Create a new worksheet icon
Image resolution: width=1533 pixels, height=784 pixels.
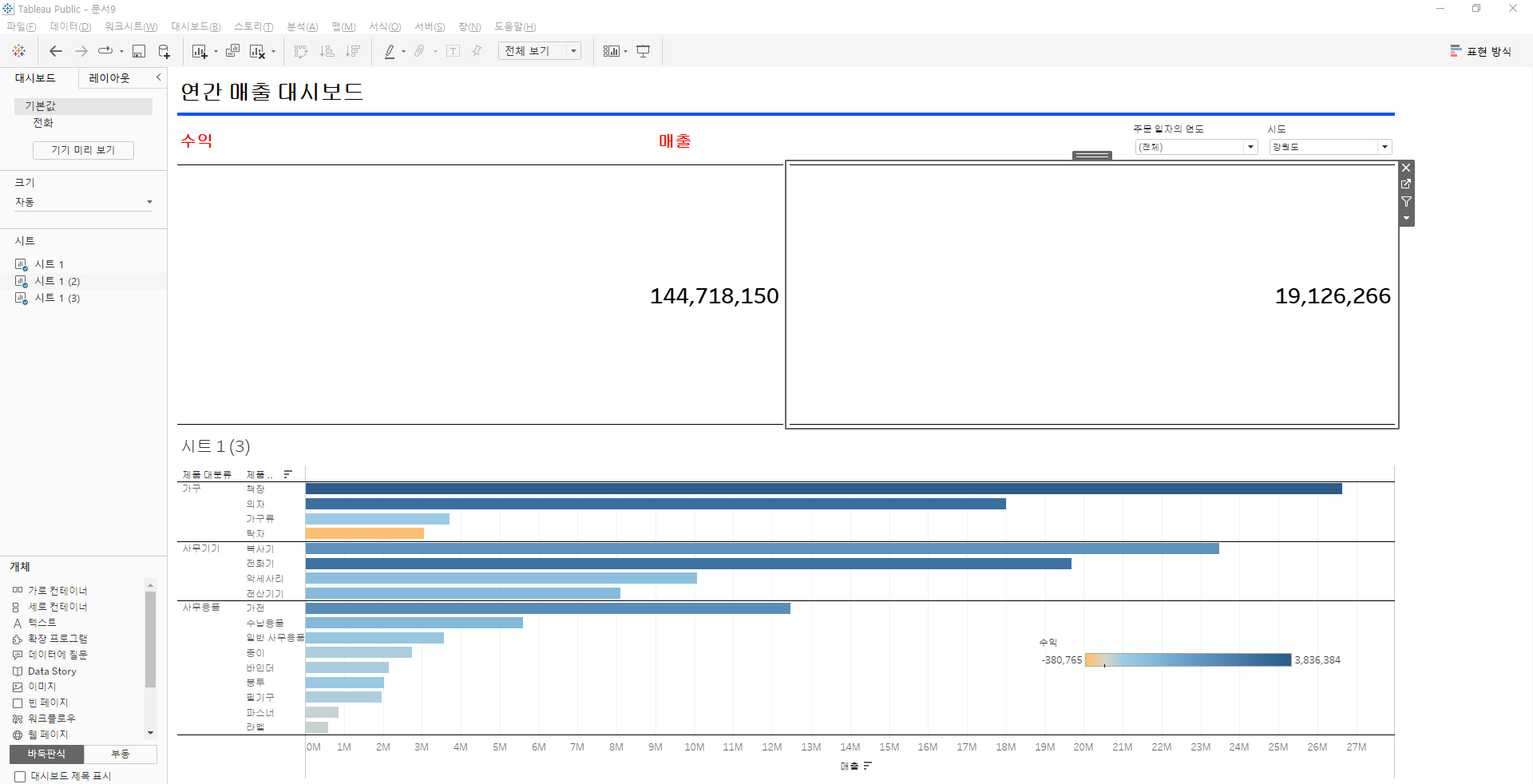point(199,51)
